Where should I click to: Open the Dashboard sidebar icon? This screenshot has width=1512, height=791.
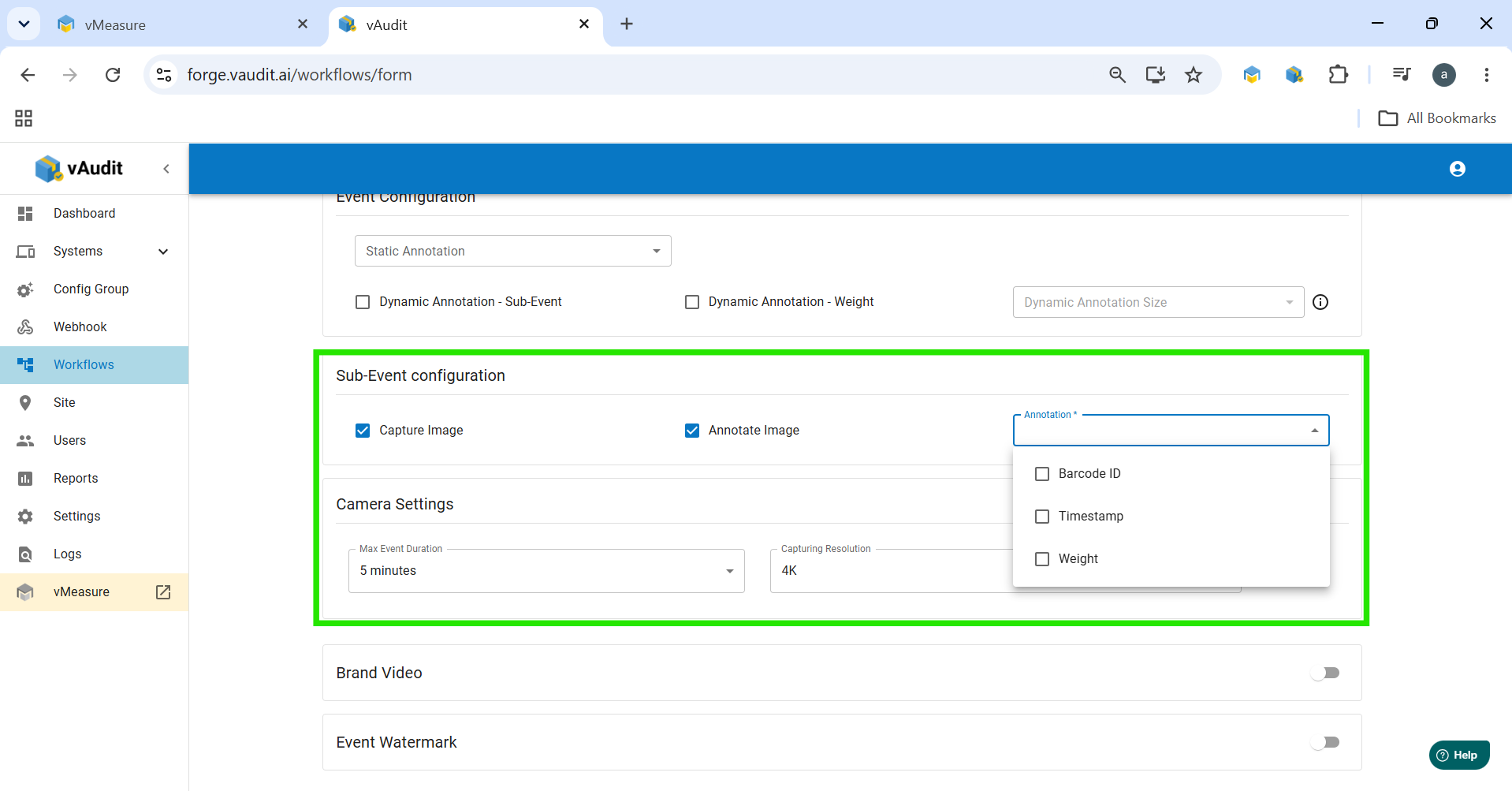point(25,214)
